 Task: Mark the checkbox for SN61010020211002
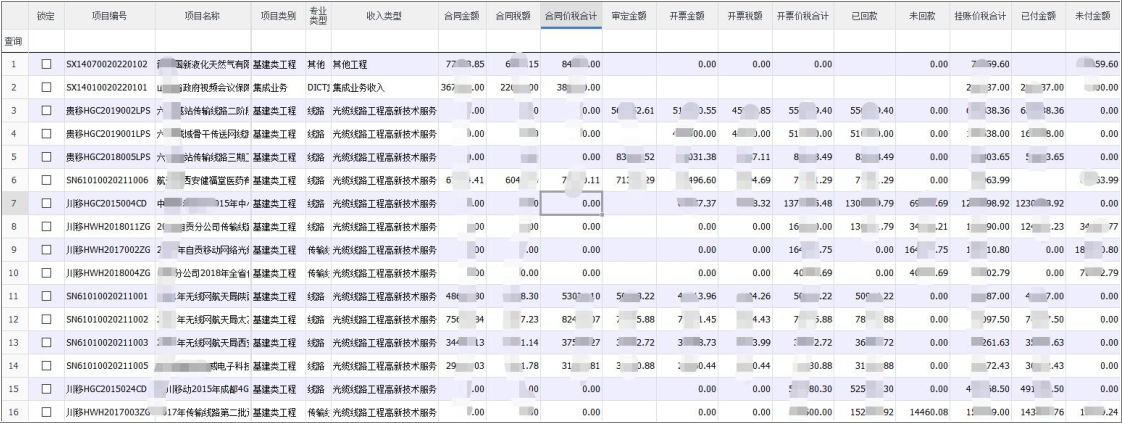click(x=47, y=319)
